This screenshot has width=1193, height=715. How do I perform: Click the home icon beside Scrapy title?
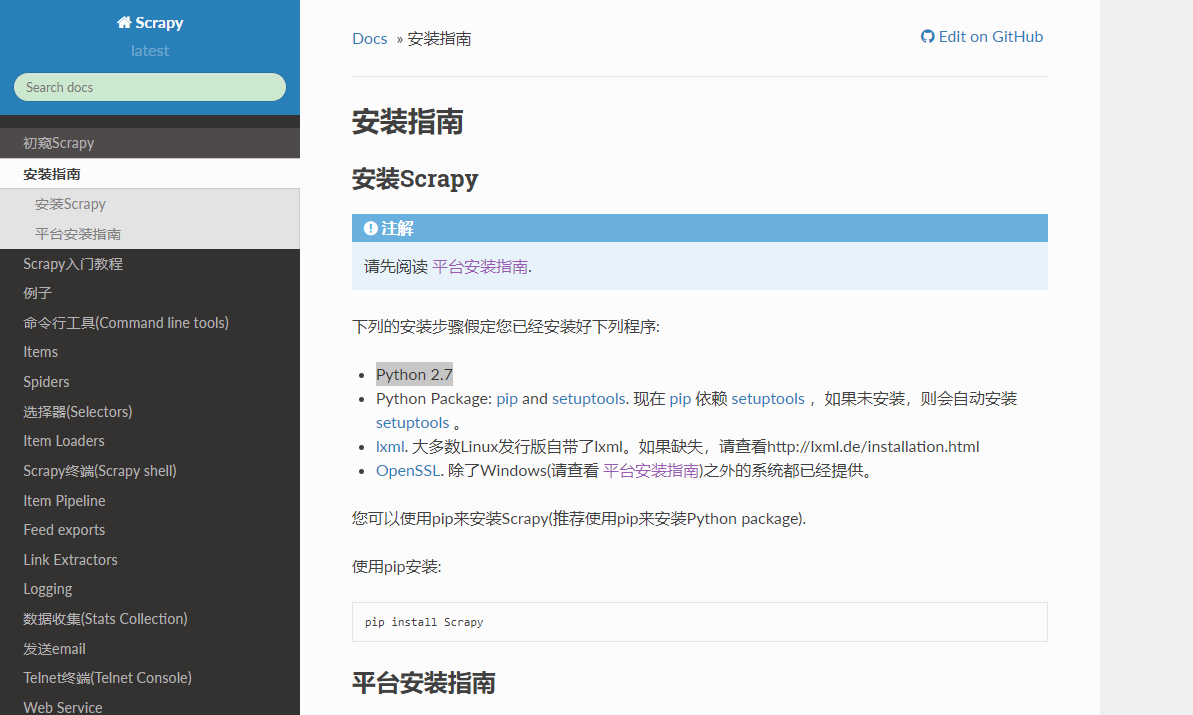point(124,22)
